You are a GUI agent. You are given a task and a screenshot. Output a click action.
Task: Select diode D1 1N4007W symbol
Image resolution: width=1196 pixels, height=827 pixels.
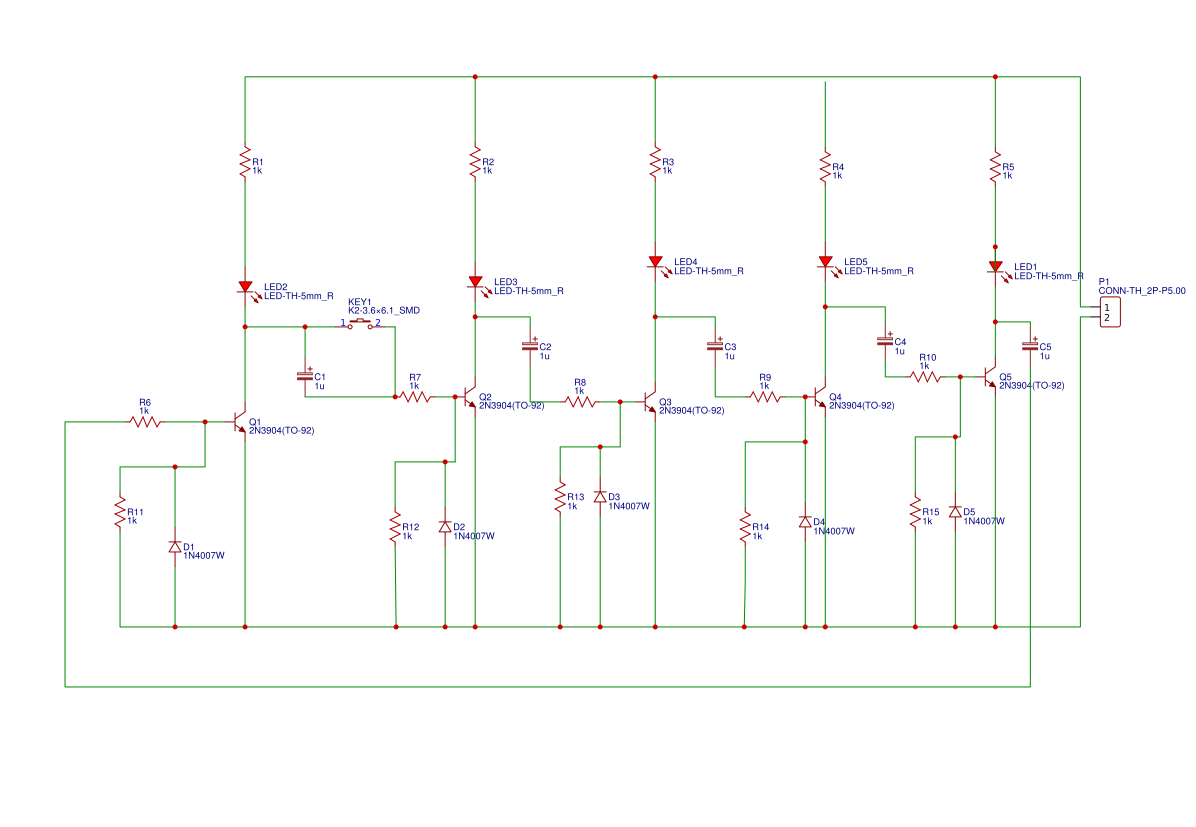(x=175, y=546)
